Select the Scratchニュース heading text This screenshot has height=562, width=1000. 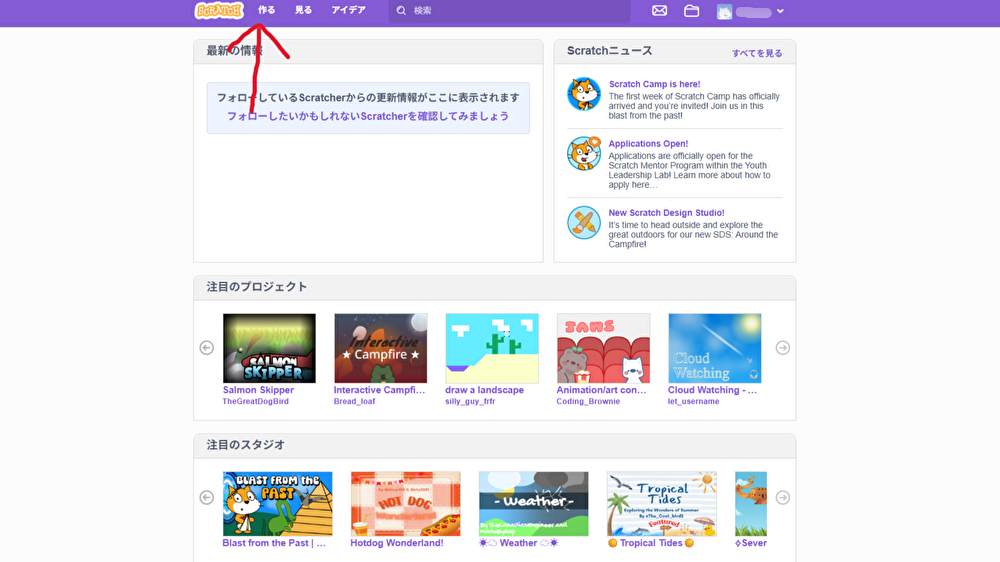click(x=610, y=51)
